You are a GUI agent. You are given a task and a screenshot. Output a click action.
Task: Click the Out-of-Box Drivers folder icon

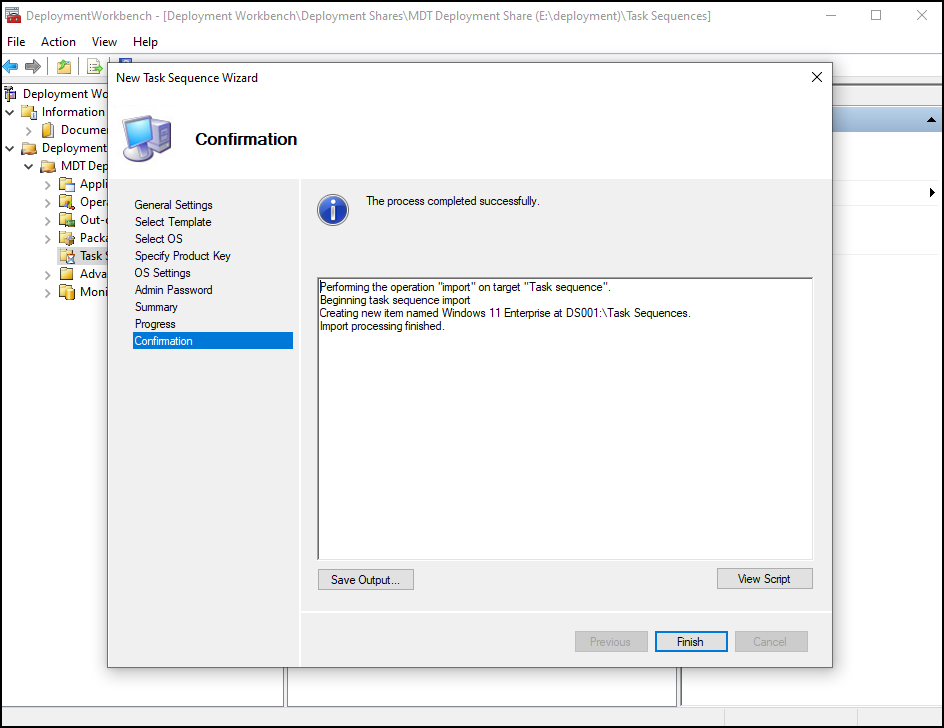point(67,220)
